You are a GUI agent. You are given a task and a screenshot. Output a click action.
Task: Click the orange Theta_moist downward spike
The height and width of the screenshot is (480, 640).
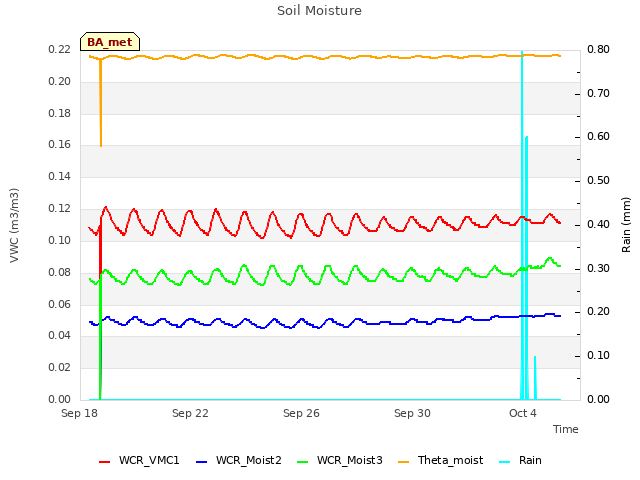[101, 102]
